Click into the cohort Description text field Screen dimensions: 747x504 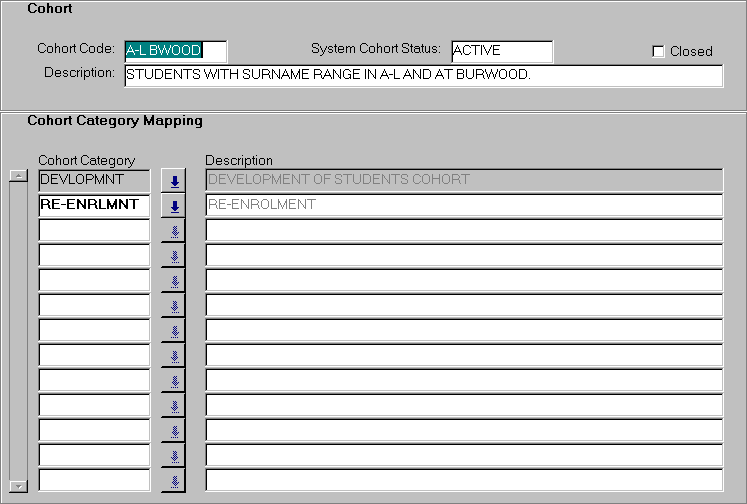(422, 75)
